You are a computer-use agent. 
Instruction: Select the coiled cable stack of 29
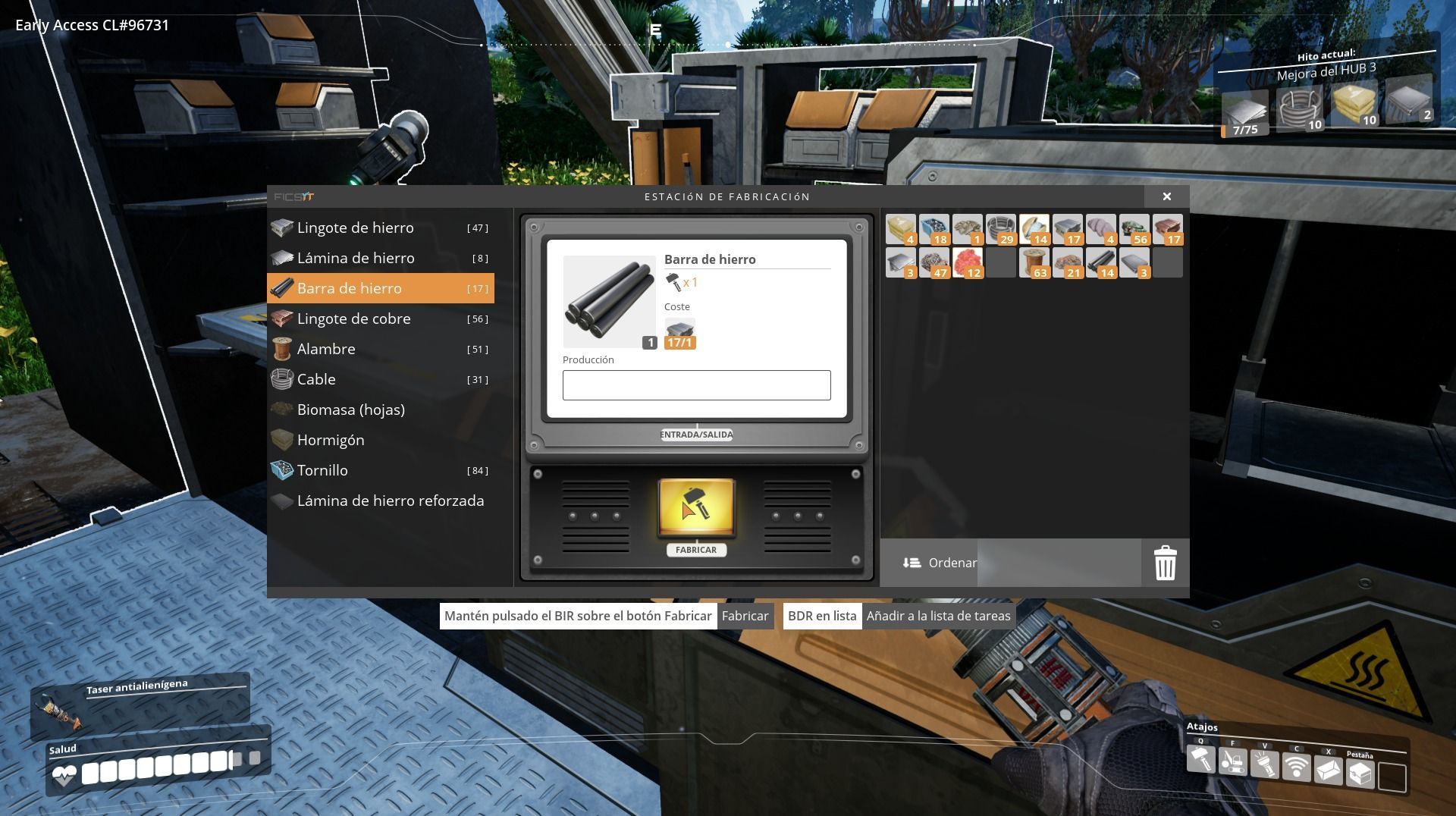[x=1000, y=229]
